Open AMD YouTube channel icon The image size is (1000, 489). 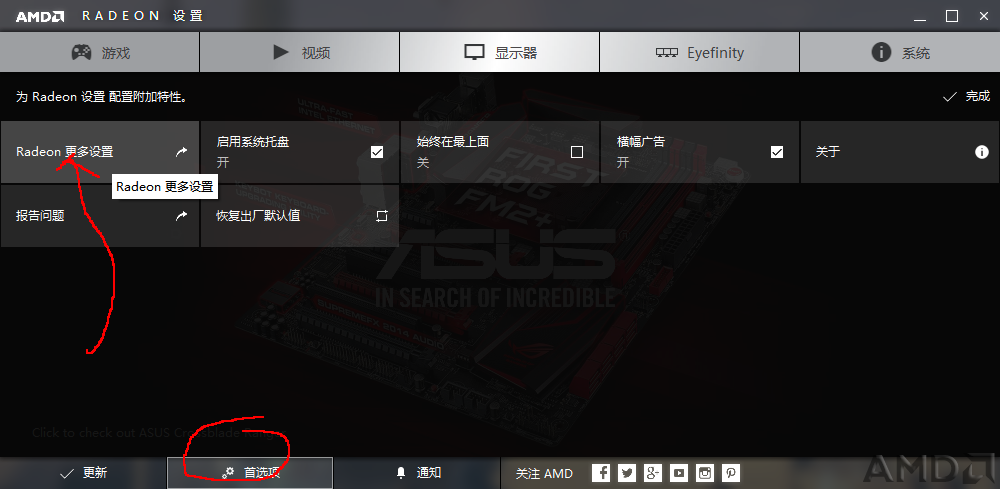(x=679, y=473)
